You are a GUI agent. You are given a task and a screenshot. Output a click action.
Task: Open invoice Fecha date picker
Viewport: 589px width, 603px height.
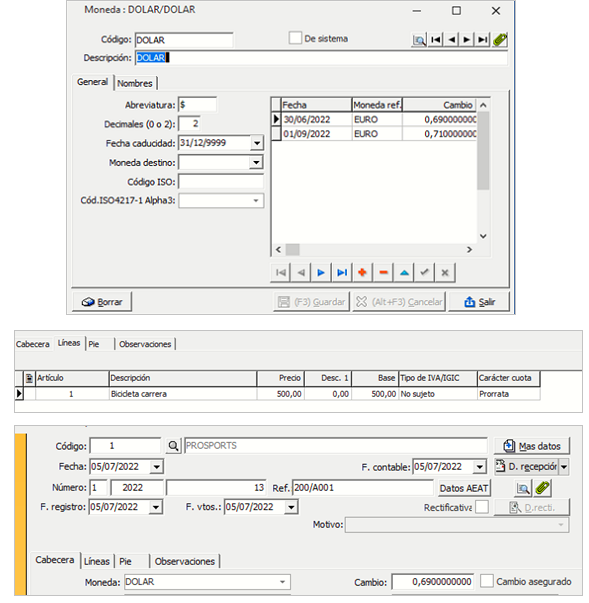point(156,467)
